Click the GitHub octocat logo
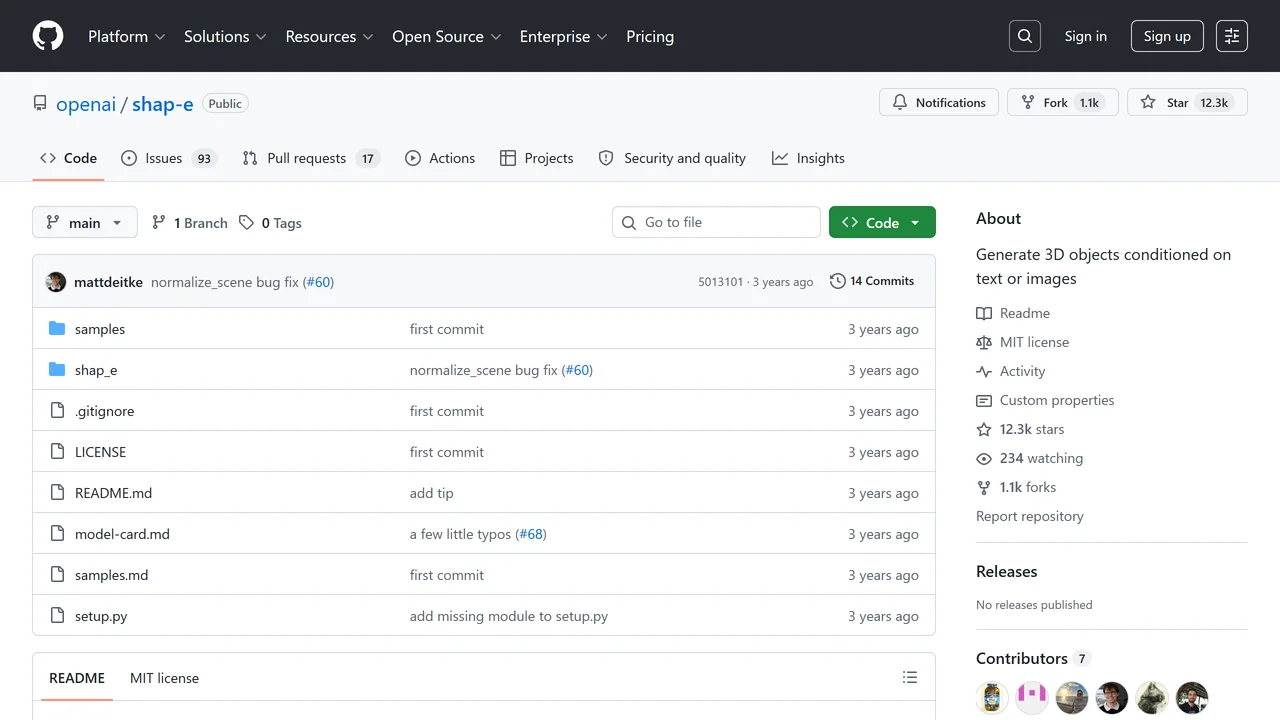 pos(48,36)
